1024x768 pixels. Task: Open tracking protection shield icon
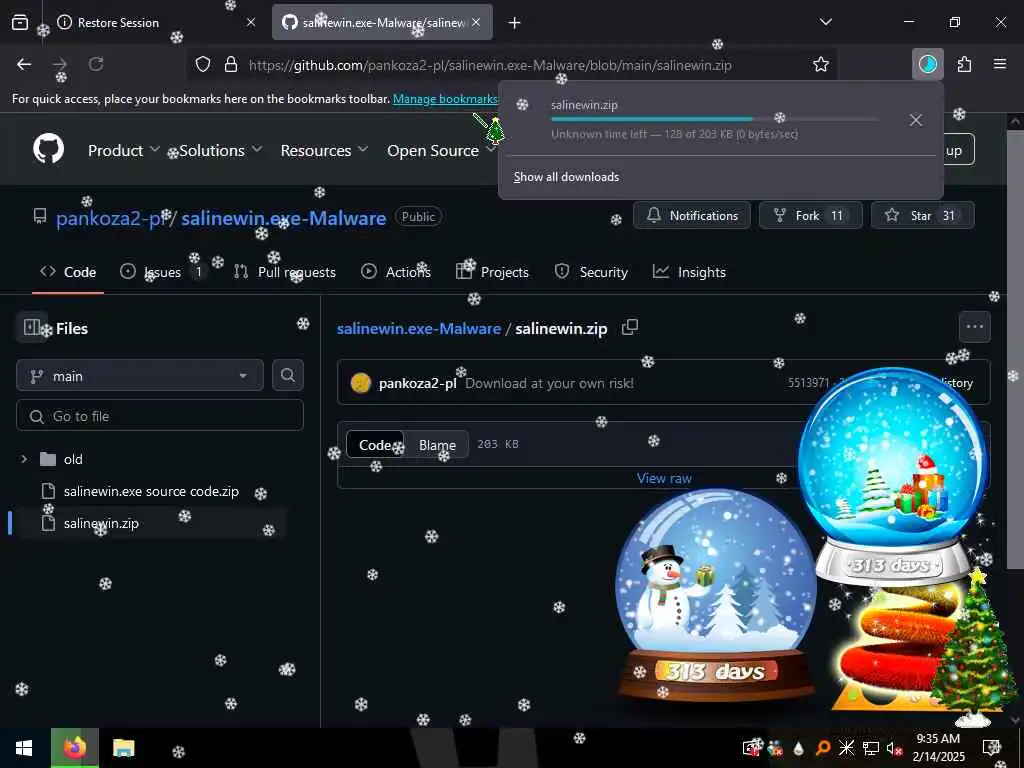pos(203,65)
